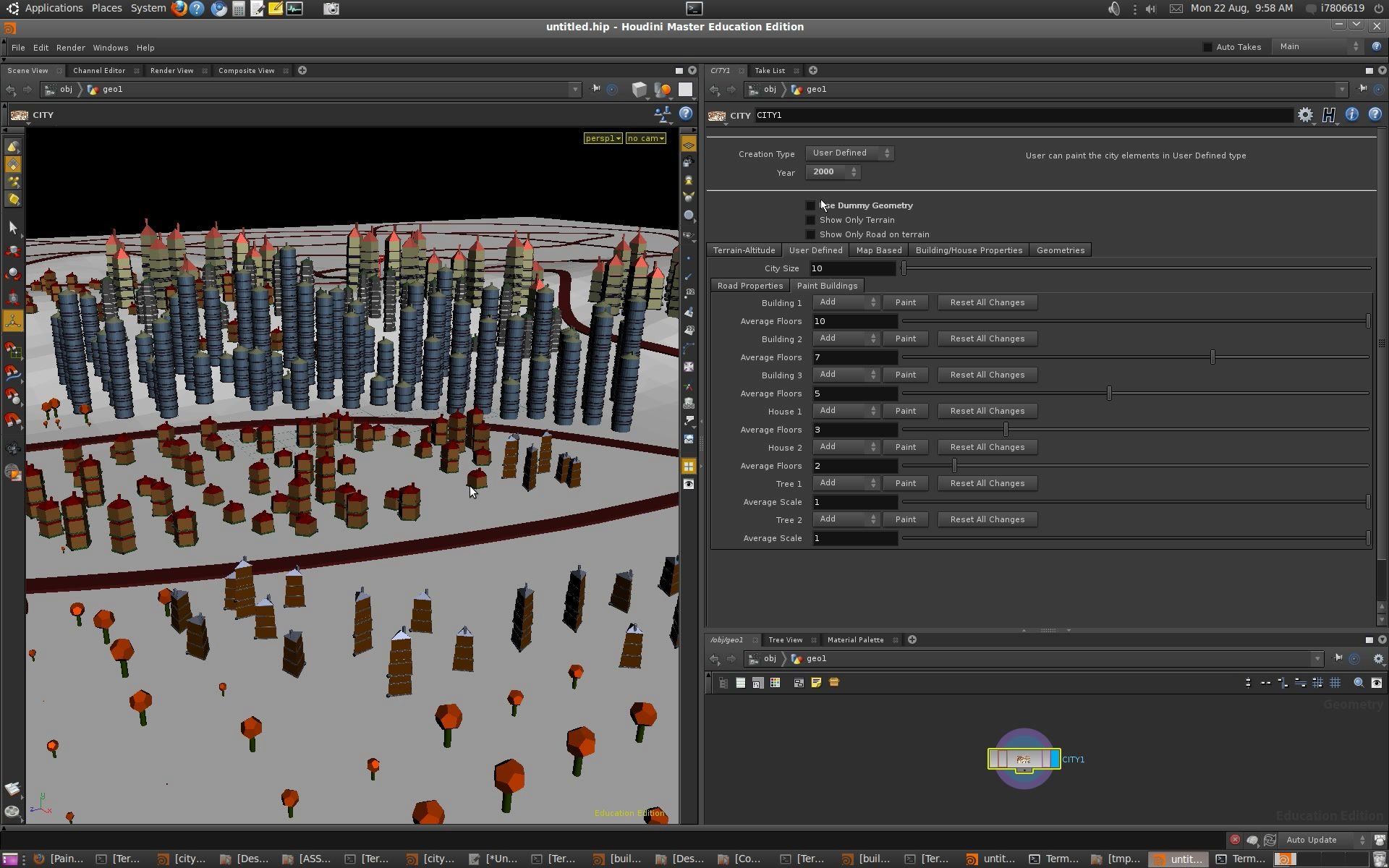Activate the Move tool with red arrows

tap(13, 251)
